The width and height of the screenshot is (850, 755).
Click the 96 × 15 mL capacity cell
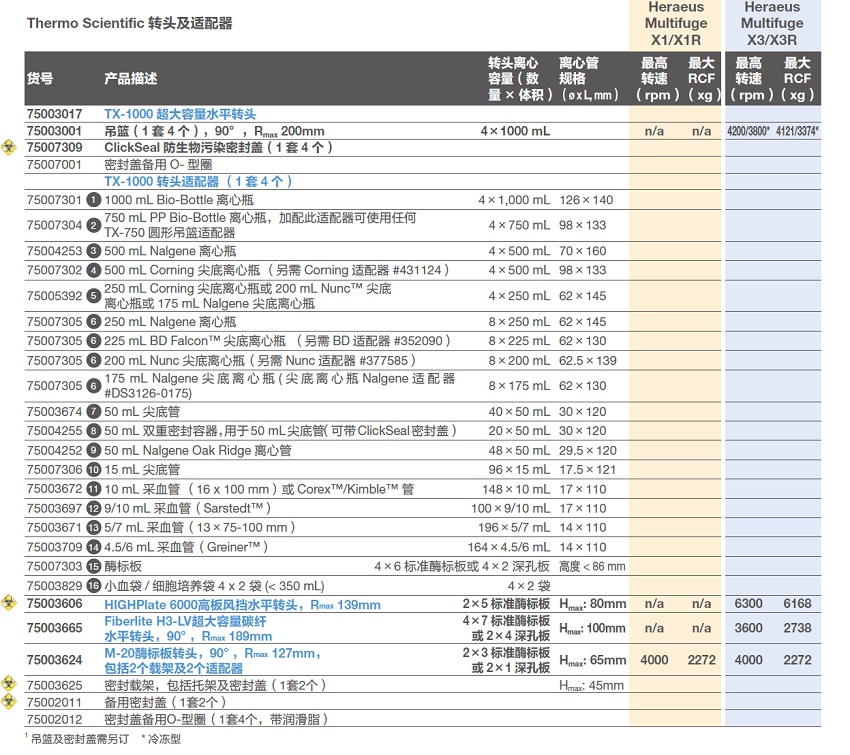pos(519,469)
